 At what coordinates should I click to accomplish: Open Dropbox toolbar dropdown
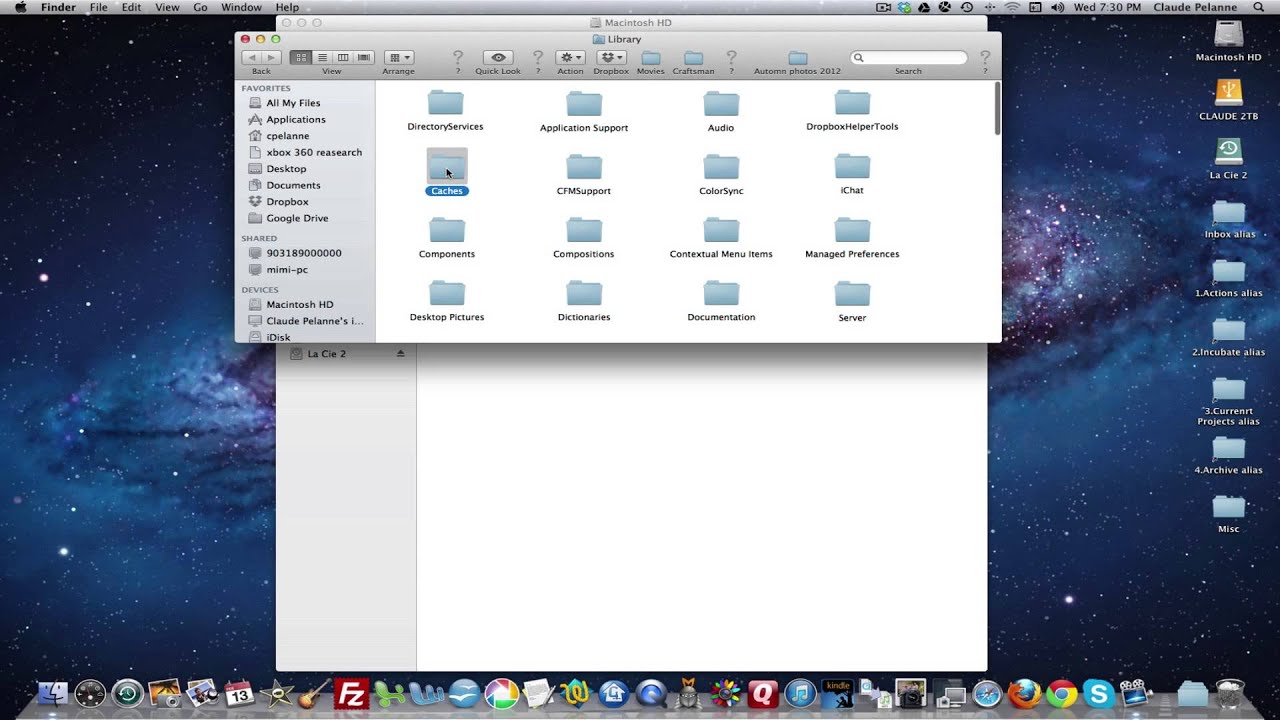(611, 58)
